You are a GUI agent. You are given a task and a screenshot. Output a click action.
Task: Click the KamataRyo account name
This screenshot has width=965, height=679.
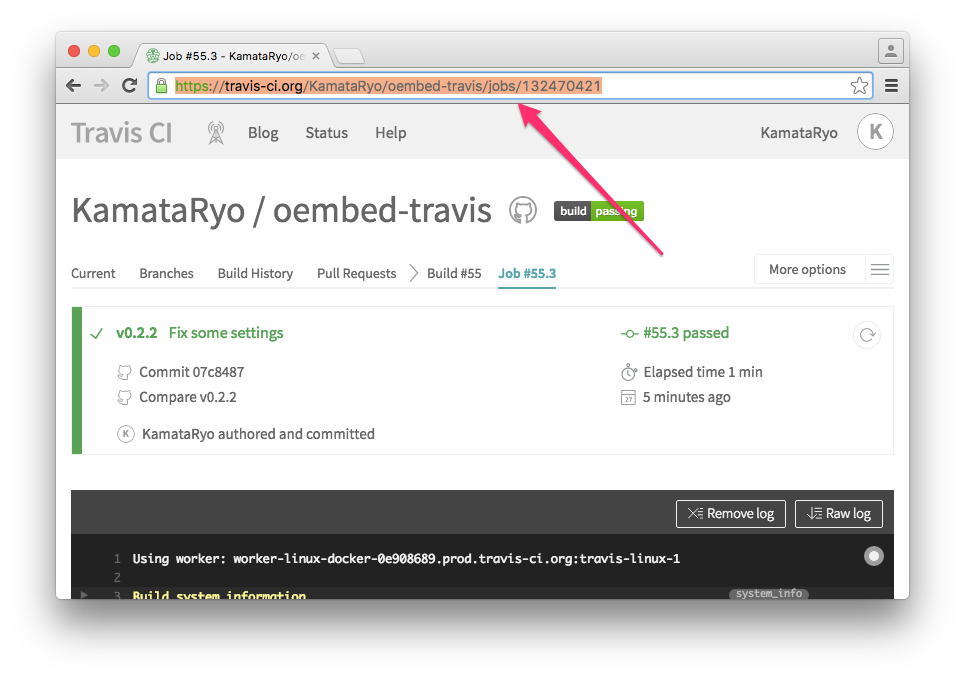tap(798, 133)
